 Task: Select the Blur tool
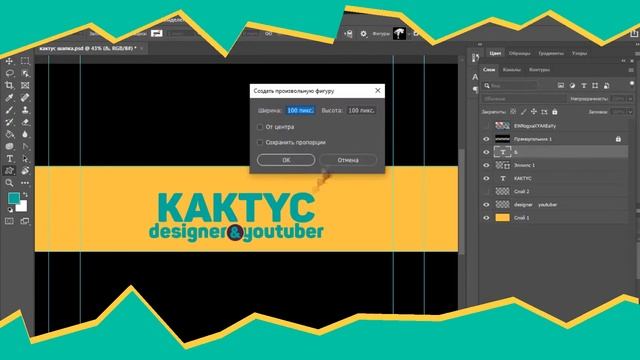click(25, 134)
